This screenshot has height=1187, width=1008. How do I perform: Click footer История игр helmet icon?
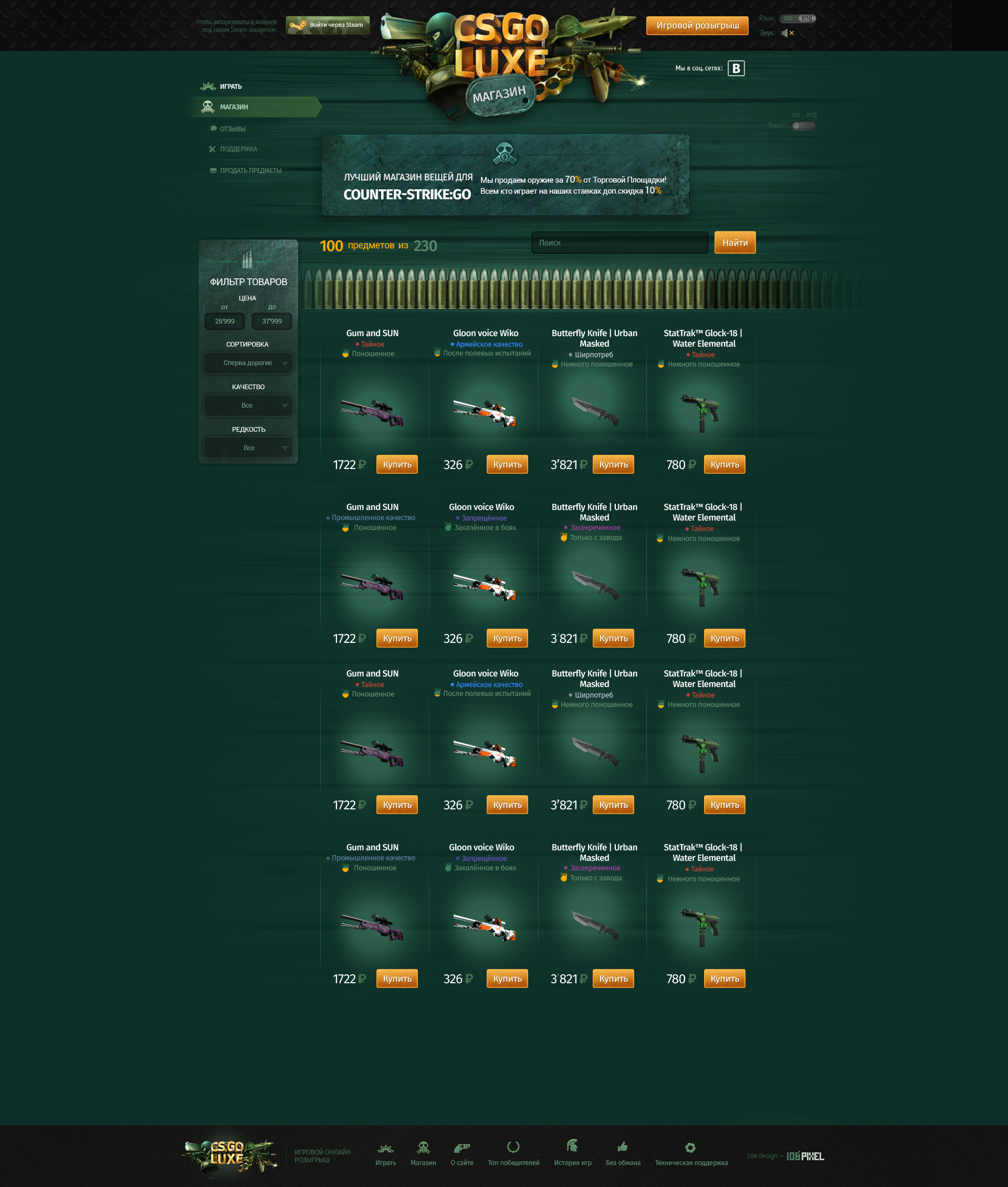click(x=572, y=1146)
